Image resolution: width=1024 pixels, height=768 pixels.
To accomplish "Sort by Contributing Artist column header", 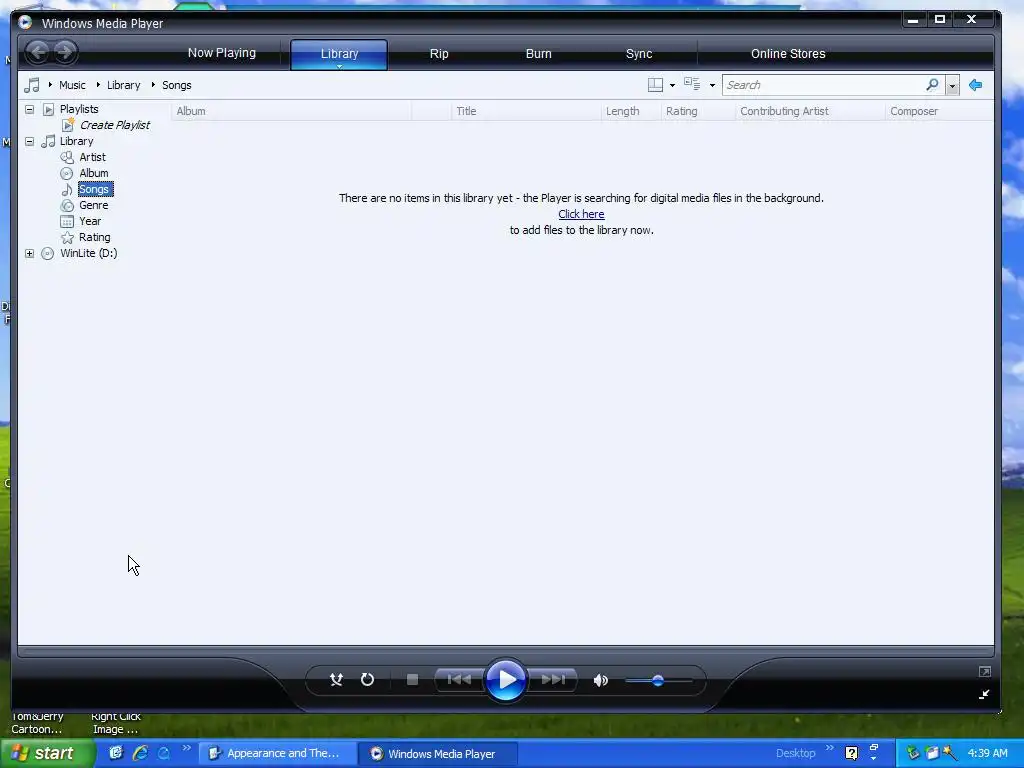I will pos(810,111).
